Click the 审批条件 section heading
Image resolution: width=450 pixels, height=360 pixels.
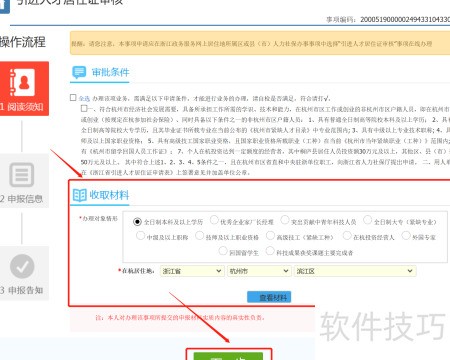pyautogui.click(x=110, y=72)
